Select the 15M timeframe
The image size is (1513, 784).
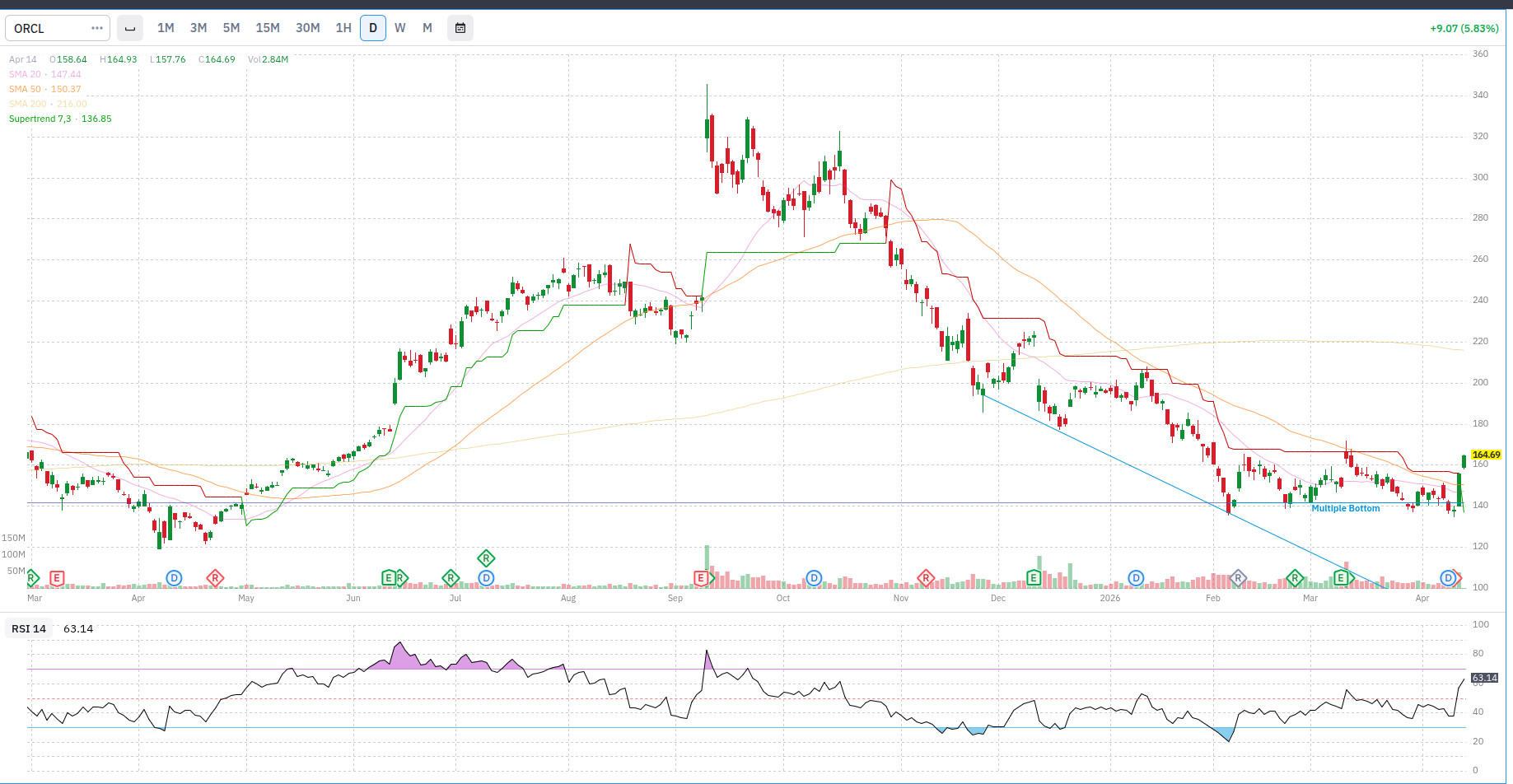pyautogui.click(x=268, y=28)
